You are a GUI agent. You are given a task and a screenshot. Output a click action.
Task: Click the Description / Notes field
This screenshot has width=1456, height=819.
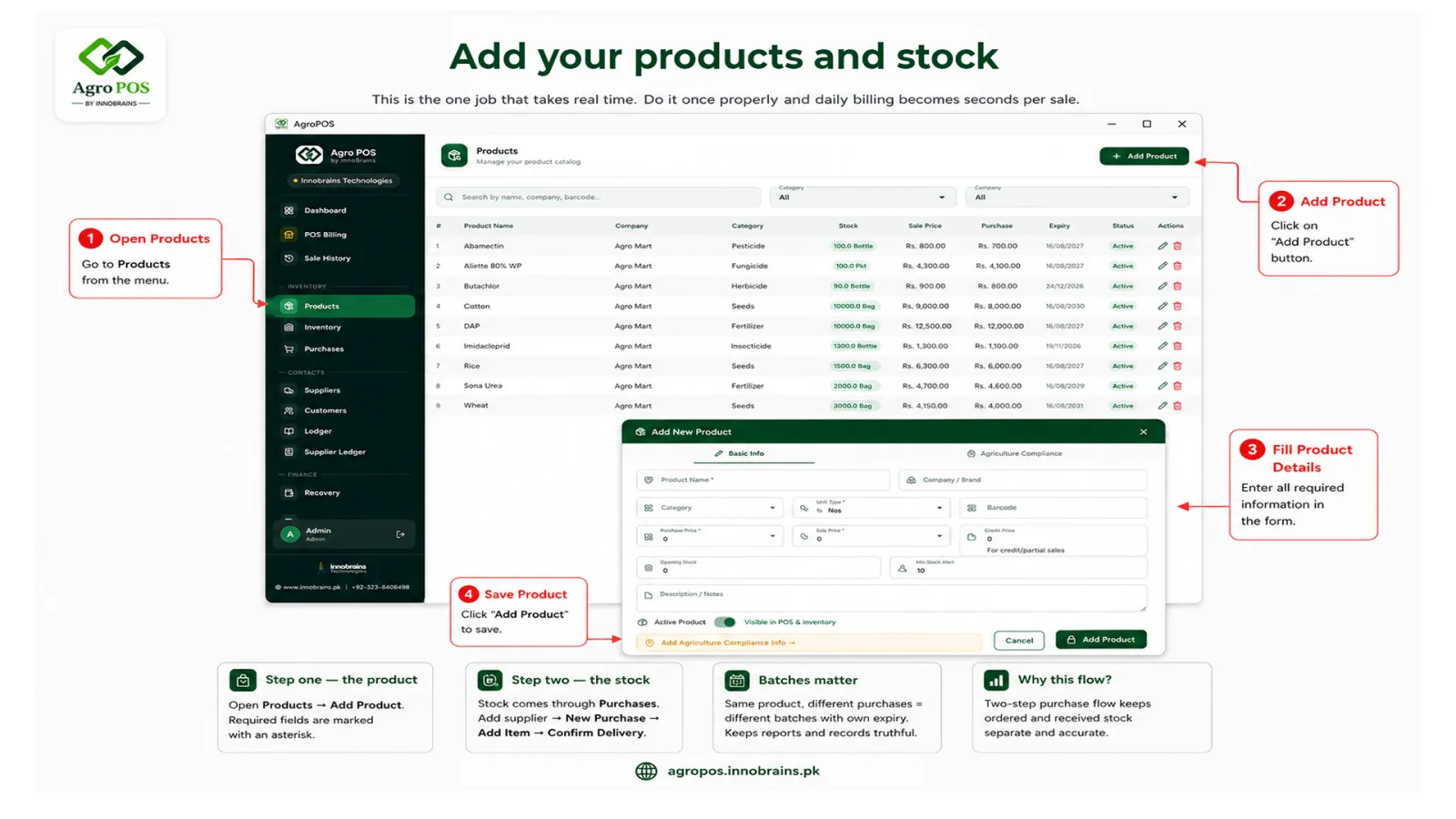coord(892,597)
